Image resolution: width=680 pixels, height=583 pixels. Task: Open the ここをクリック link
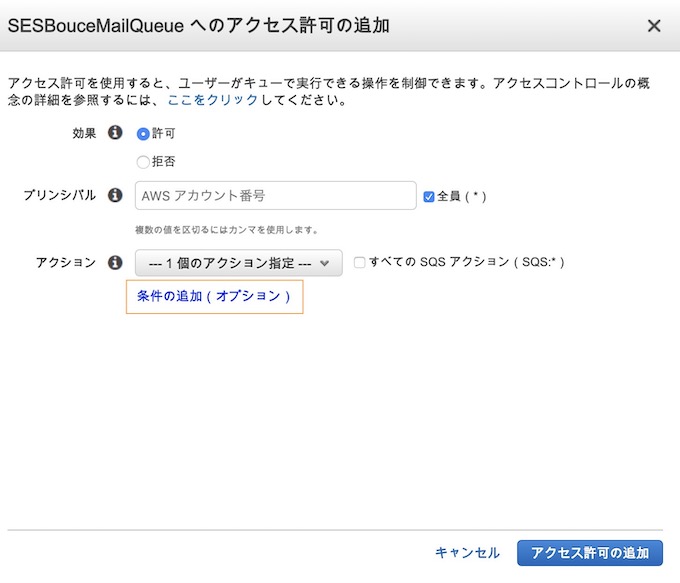[x=212, y=100]
